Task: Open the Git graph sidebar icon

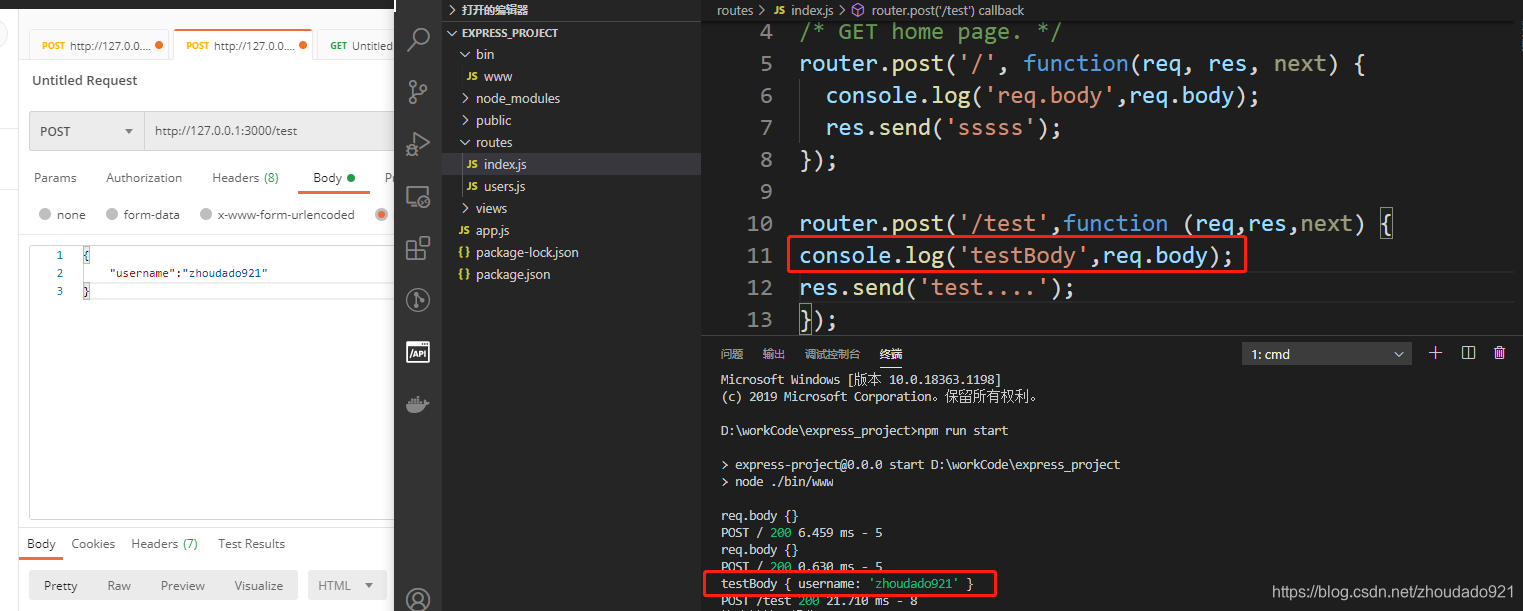Action: [x=418, y=299]
